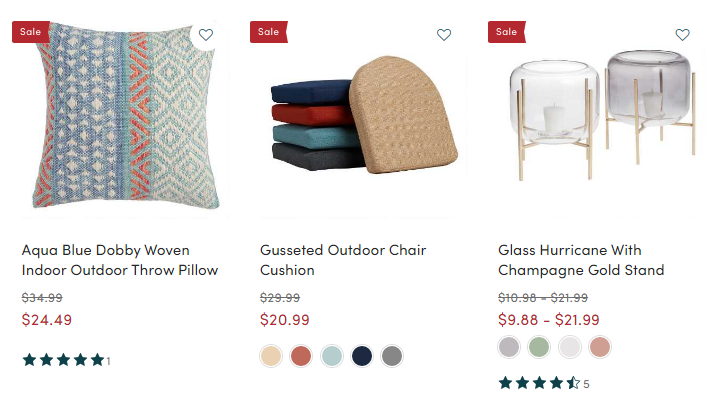712x406 pixels.
Task: Select beige cushion color swatch
Action: tap(271, 356)
